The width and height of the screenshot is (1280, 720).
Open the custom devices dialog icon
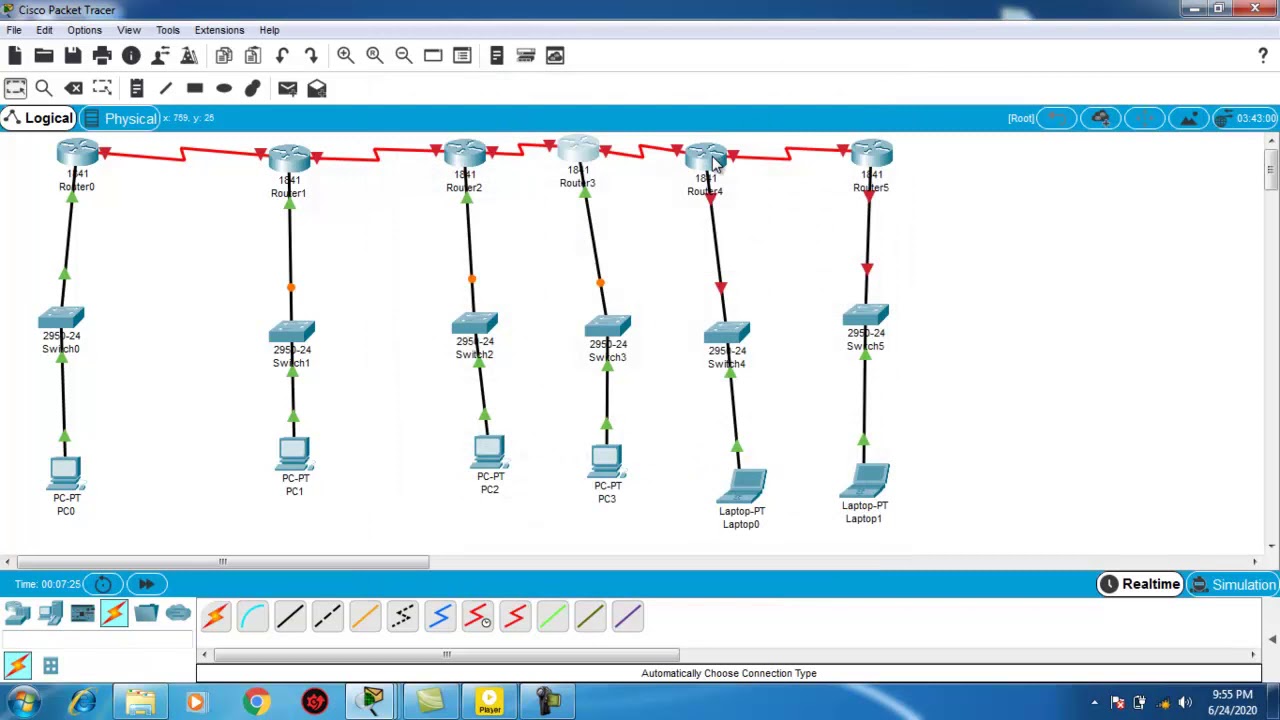(x=462, y=56)
